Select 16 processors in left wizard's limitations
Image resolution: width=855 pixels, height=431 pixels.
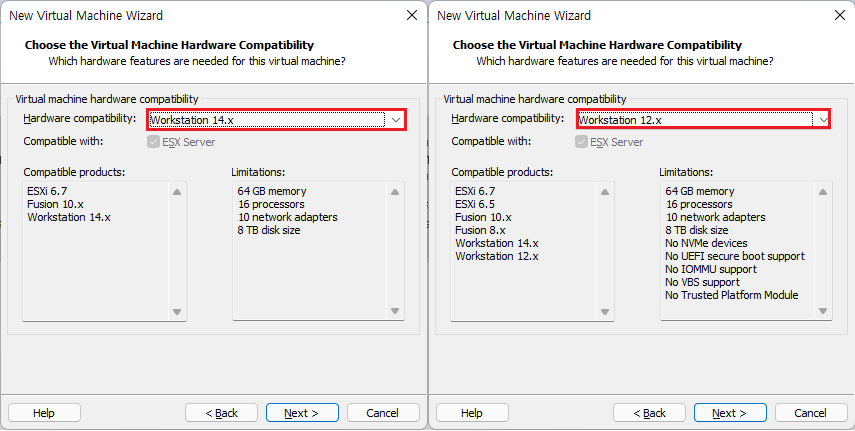coord(271,204)
